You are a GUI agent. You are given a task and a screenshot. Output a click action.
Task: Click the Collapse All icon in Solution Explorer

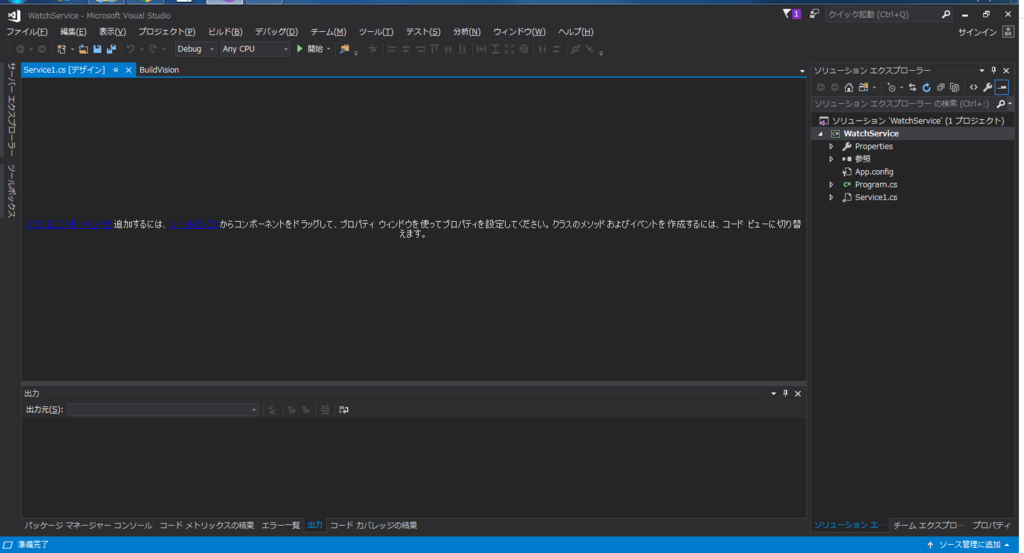click(x=940, y=87)
